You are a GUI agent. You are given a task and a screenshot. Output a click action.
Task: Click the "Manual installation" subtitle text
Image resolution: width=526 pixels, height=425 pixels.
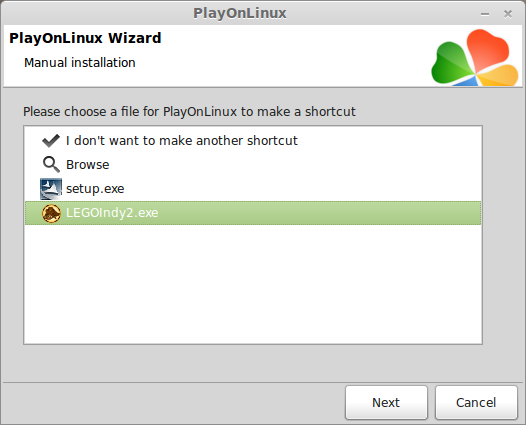(x=80, y=63)
